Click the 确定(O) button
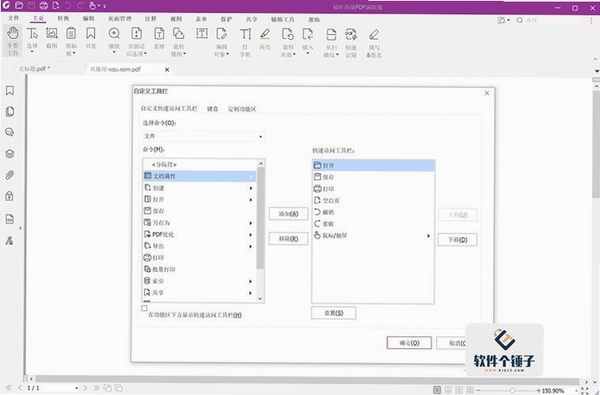 [409, 343]
